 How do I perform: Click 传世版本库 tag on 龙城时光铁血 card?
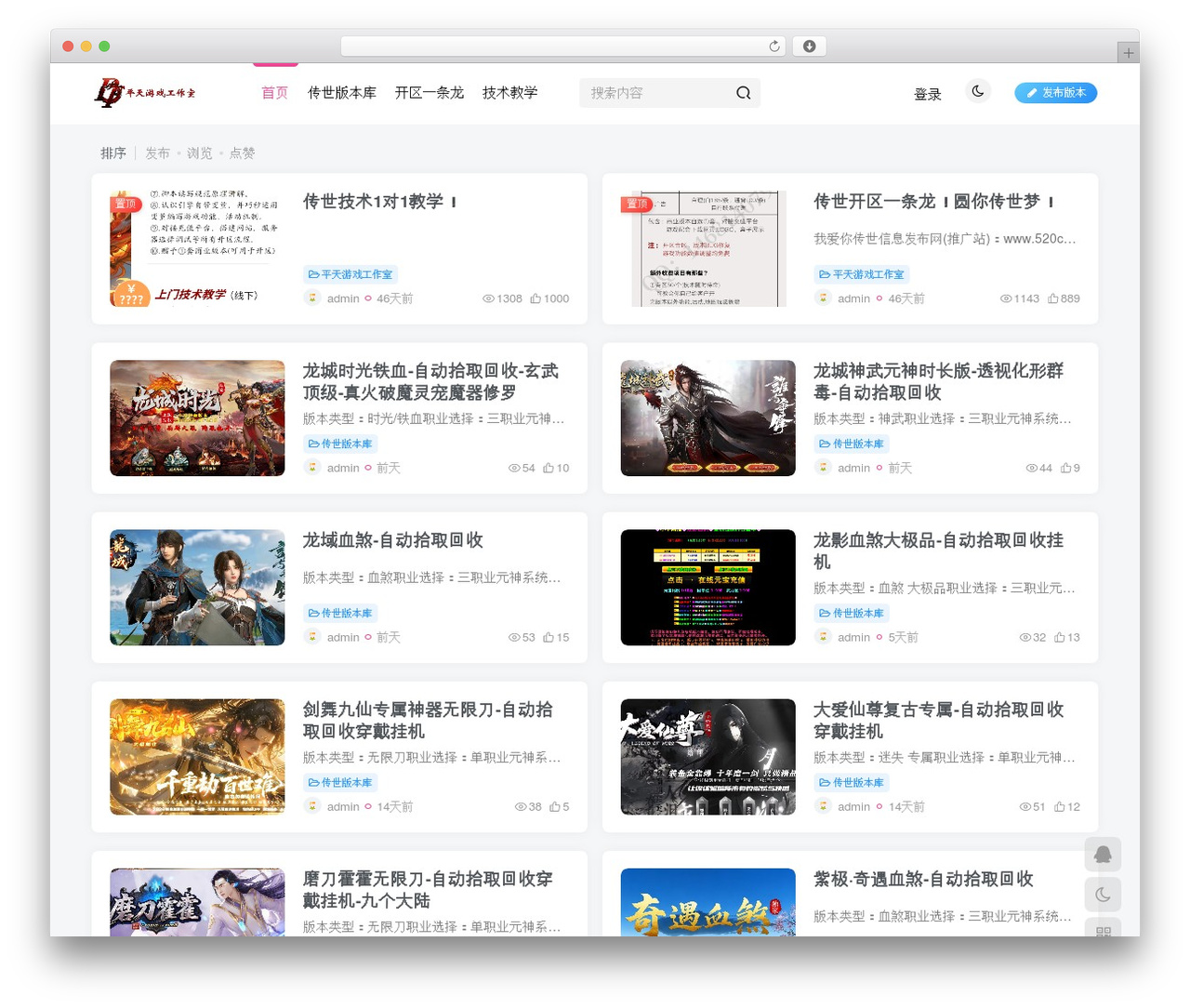[340, 444]
